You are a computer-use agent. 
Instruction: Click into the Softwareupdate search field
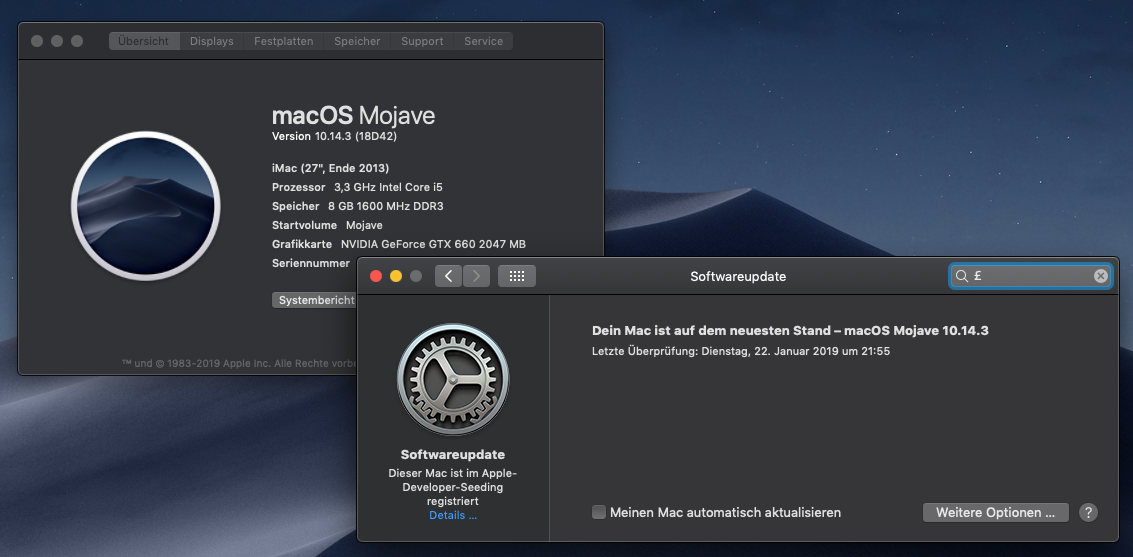coord(1030,276)
